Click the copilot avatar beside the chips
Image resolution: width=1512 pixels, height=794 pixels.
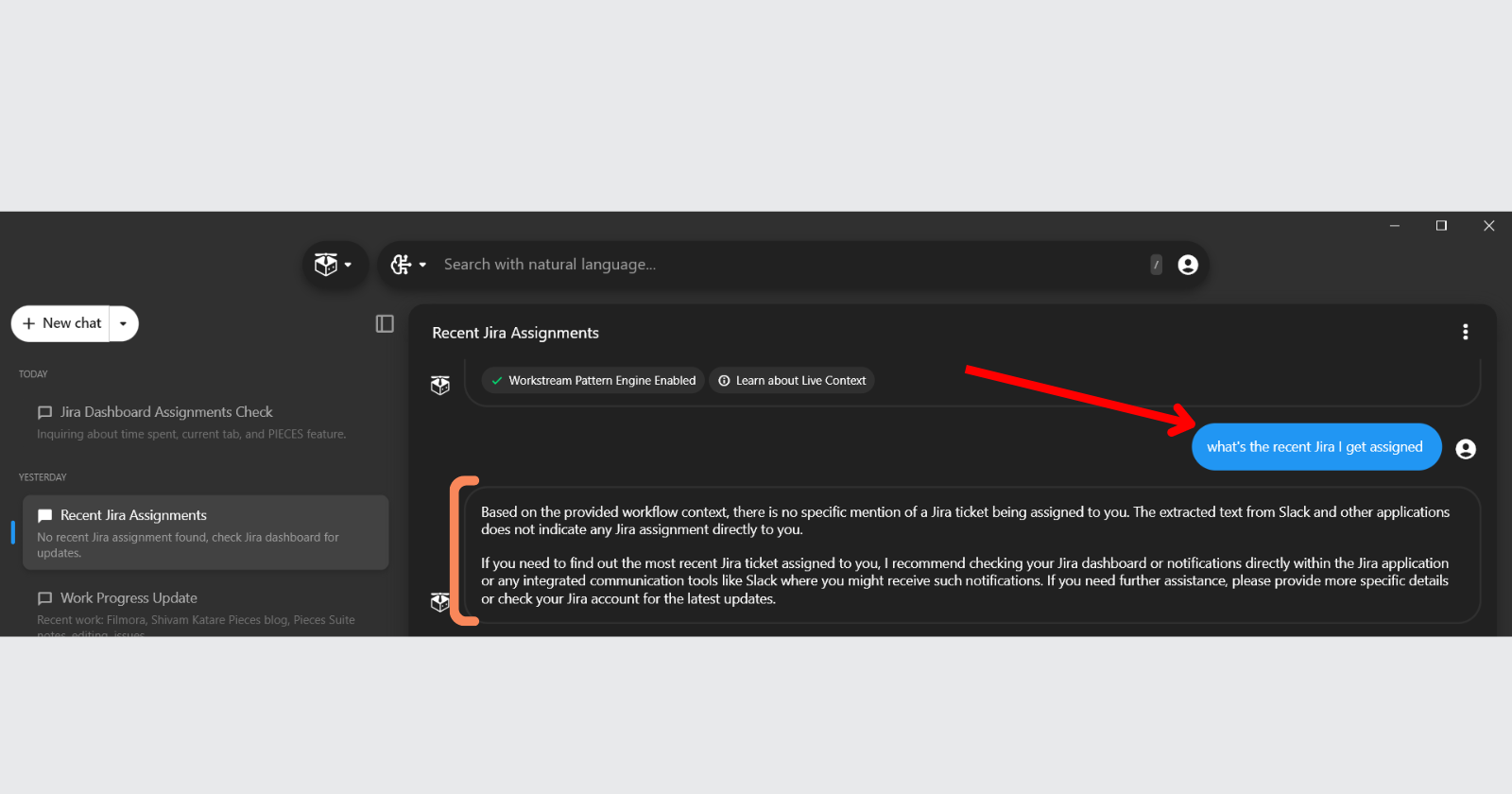point(440,385)
